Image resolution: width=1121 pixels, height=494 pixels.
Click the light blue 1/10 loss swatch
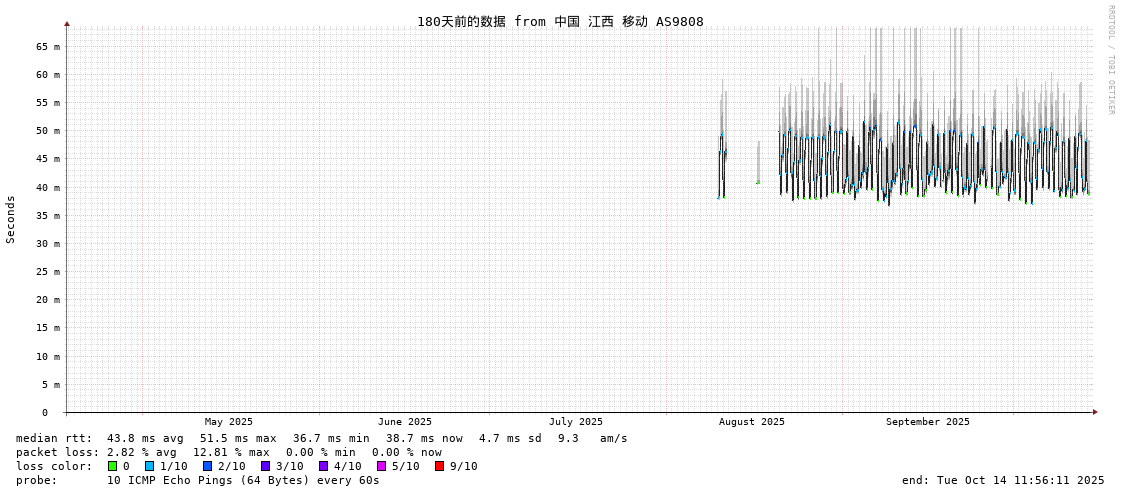point(149,466)
